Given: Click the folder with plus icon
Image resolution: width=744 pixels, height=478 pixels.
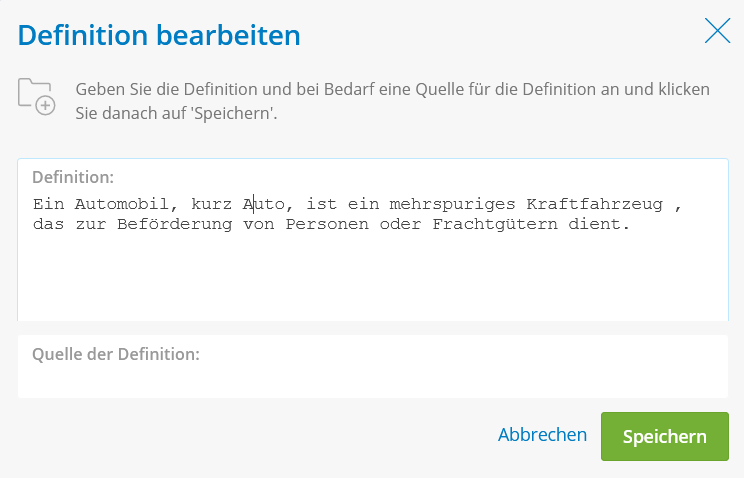Looking at the screenshot, I should click(37, 96).
